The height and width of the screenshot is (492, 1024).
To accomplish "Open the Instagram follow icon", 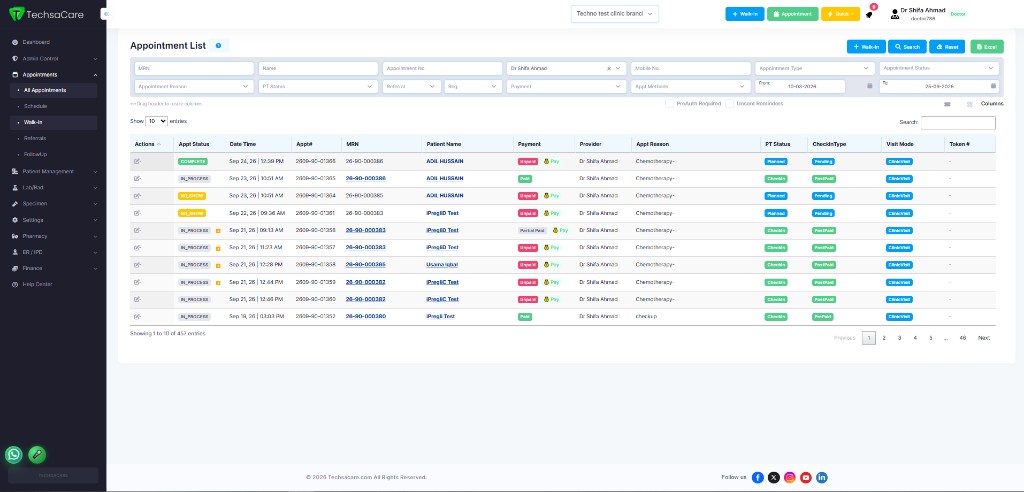I will pyautogui.click(x=790, y=478).
